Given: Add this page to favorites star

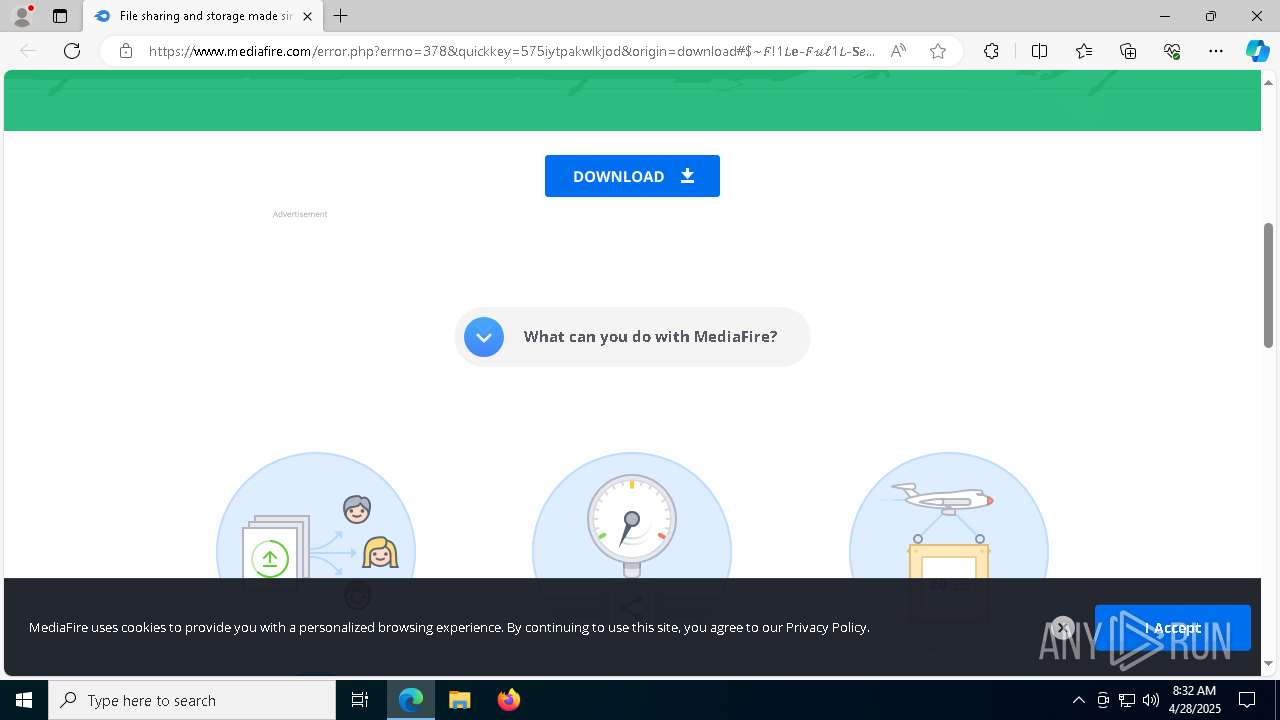Looking at the screenshot, I should (x=938, y=51).
